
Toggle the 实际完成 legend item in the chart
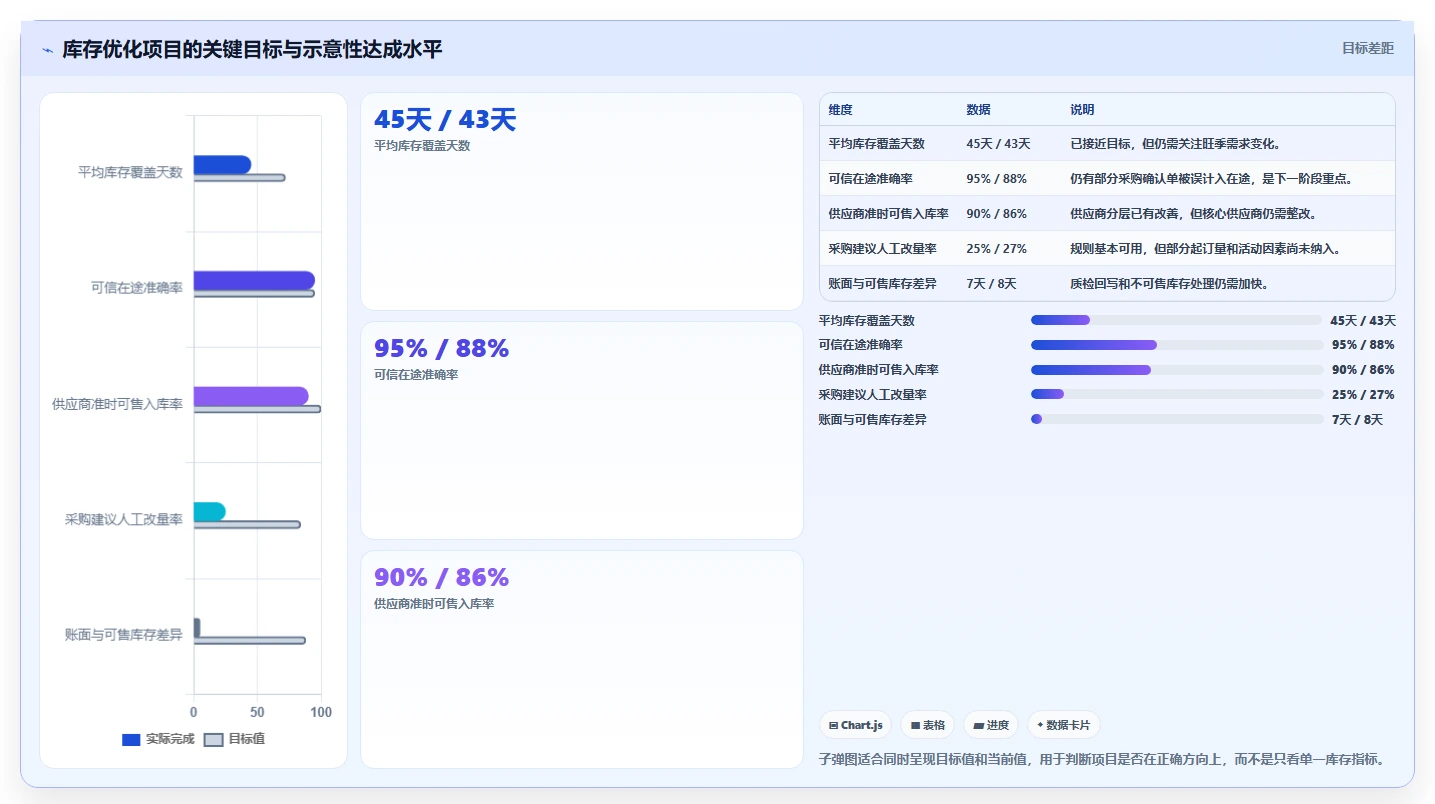[x=158, y=739]
